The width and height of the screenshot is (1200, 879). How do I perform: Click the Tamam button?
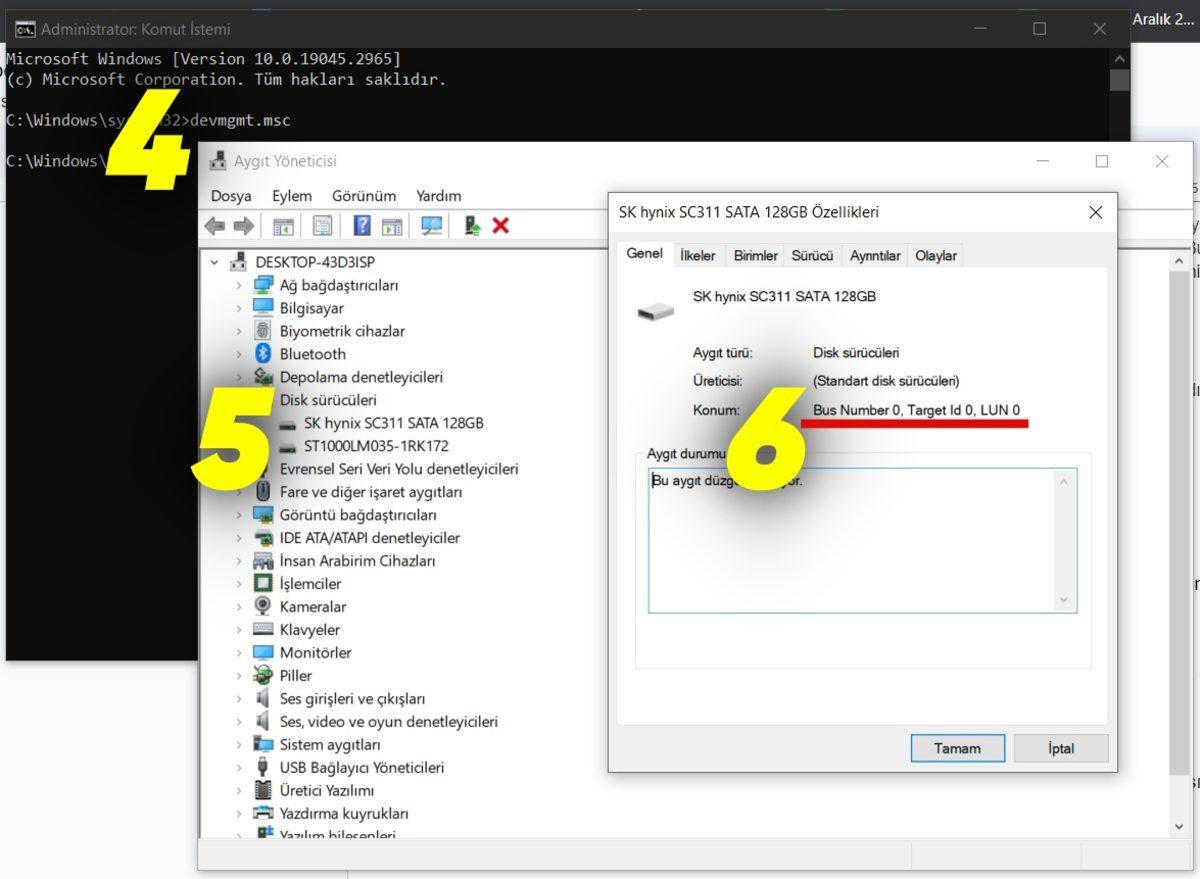[x=956, y=748]
